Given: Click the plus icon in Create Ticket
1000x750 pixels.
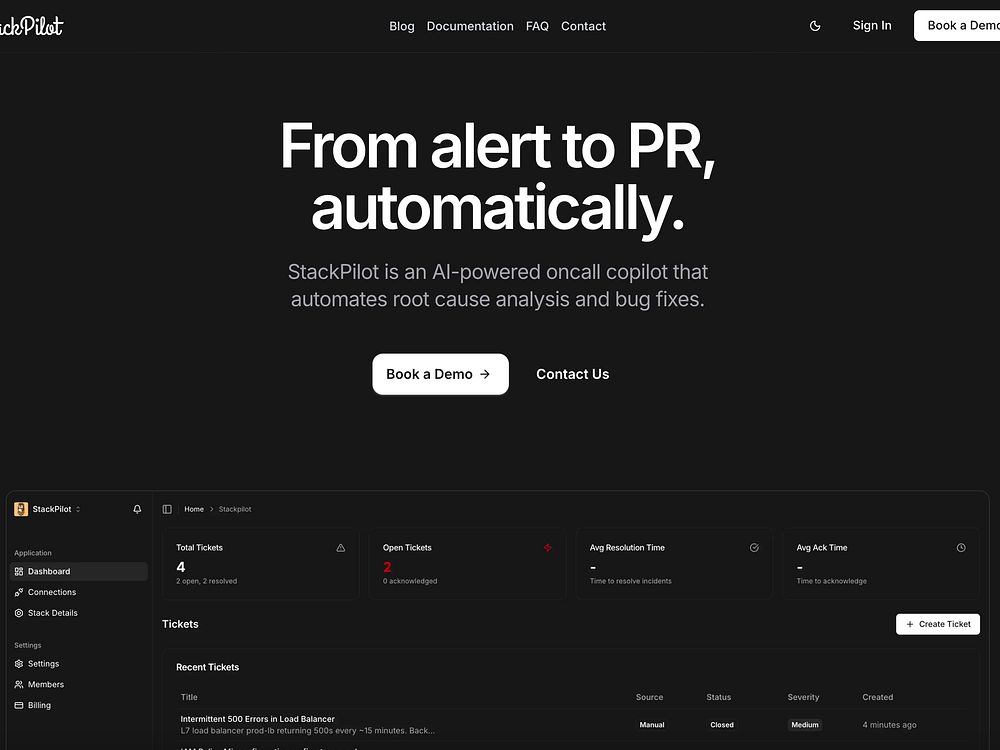Looking at the screenshot, I should pyautogui.click(x=910, y=624).
